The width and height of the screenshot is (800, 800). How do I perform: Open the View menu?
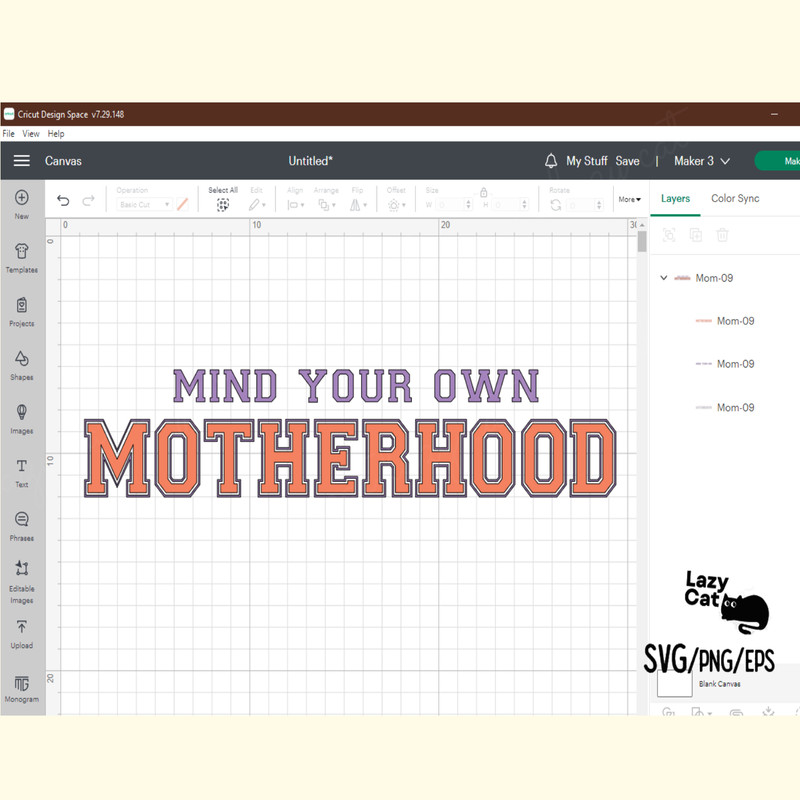click(x=31, y=133)
